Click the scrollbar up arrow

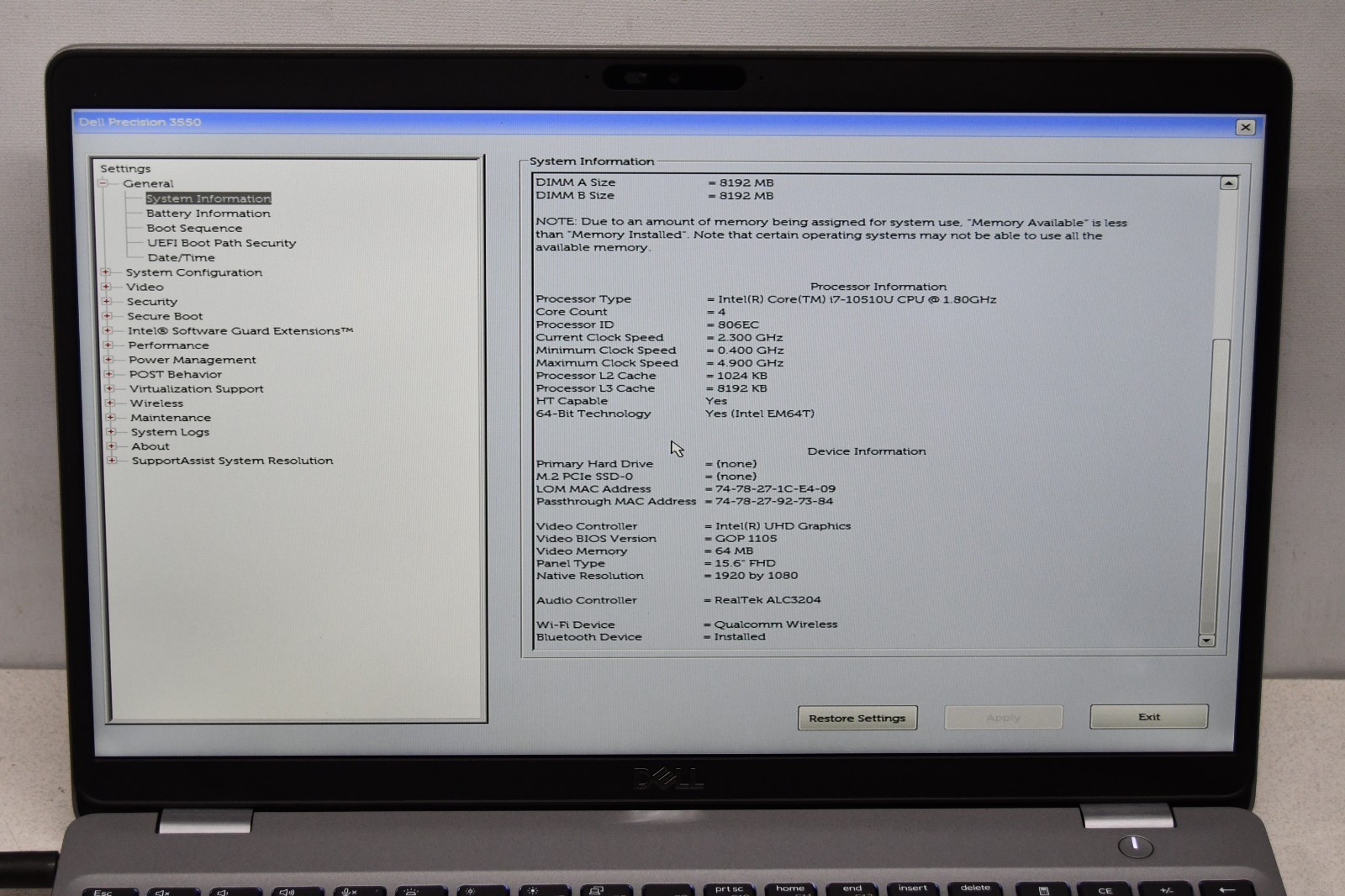(x=1229, y=183)
